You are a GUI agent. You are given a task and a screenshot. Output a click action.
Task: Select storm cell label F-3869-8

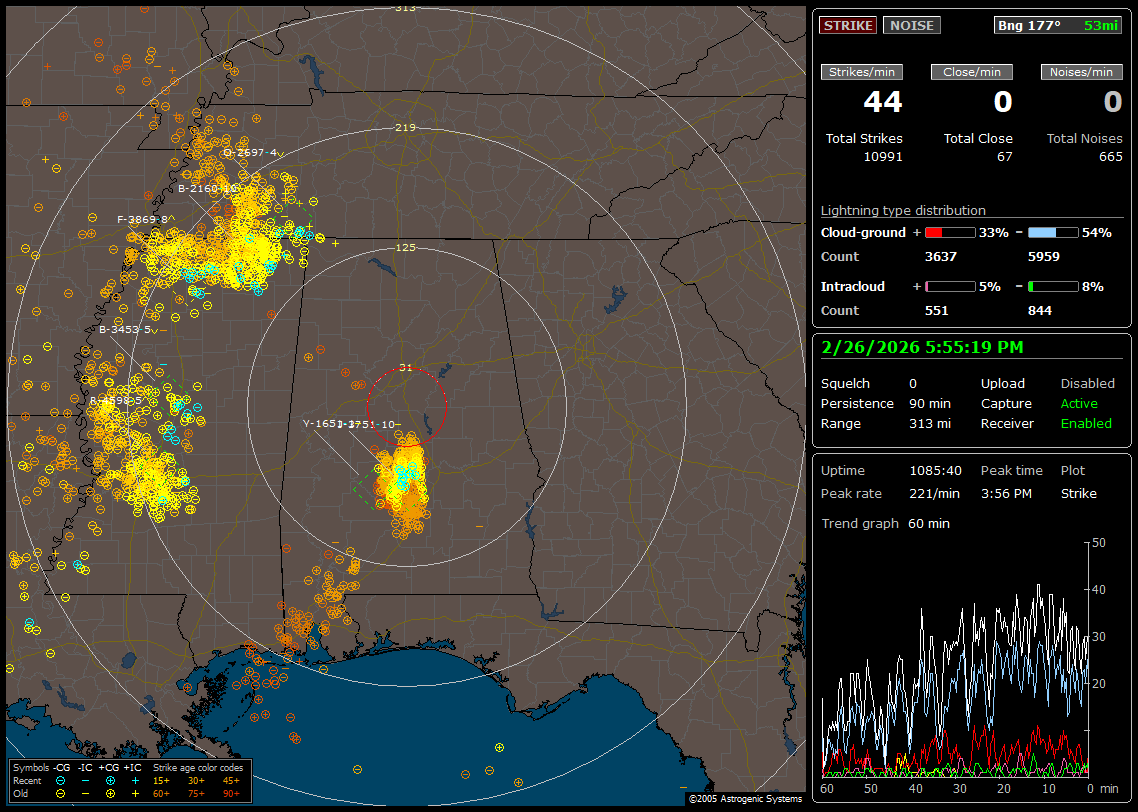pyautogui.click(x=142, y=219)
